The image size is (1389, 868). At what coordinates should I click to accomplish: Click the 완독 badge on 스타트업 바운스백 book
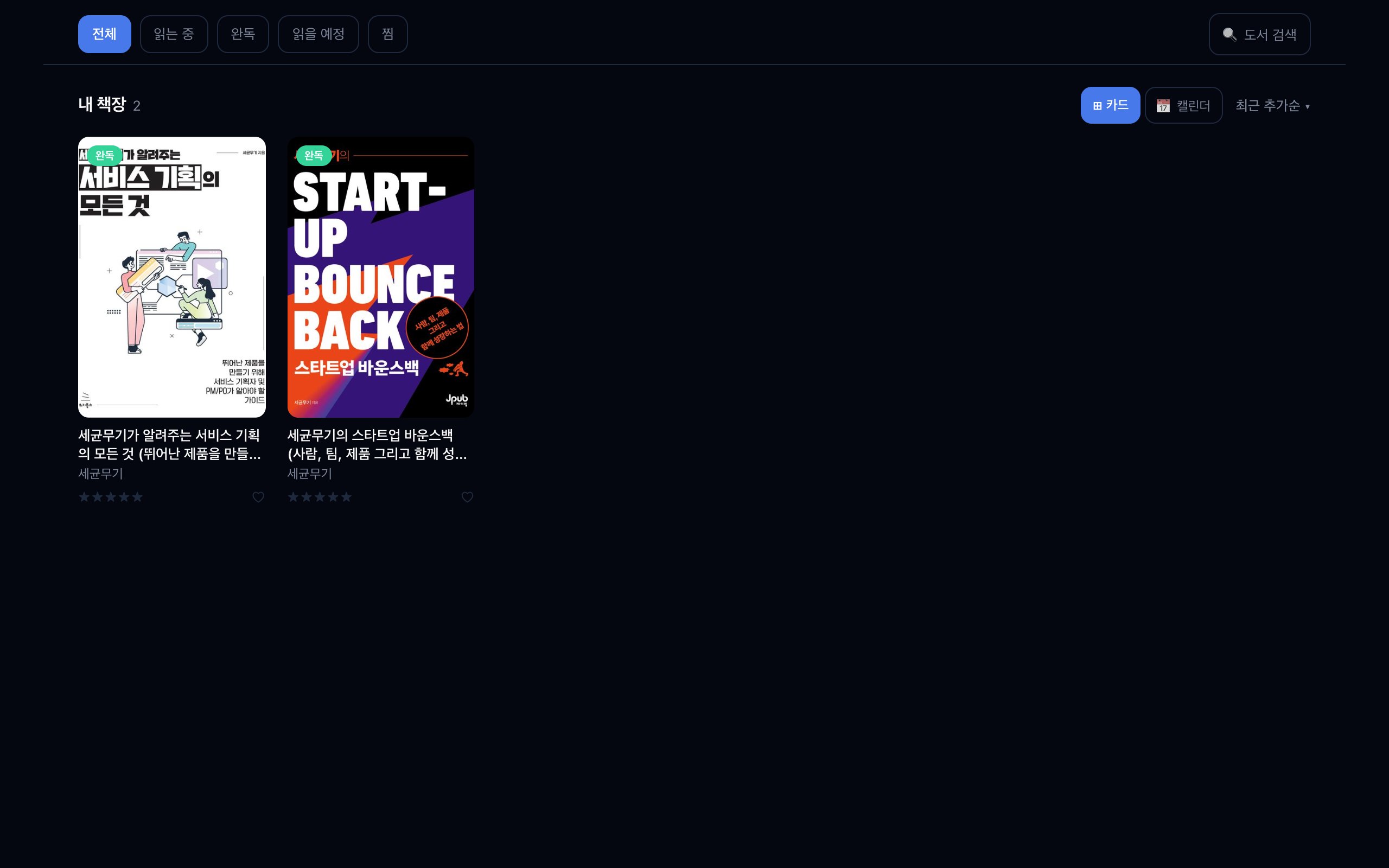click(314, 155)
